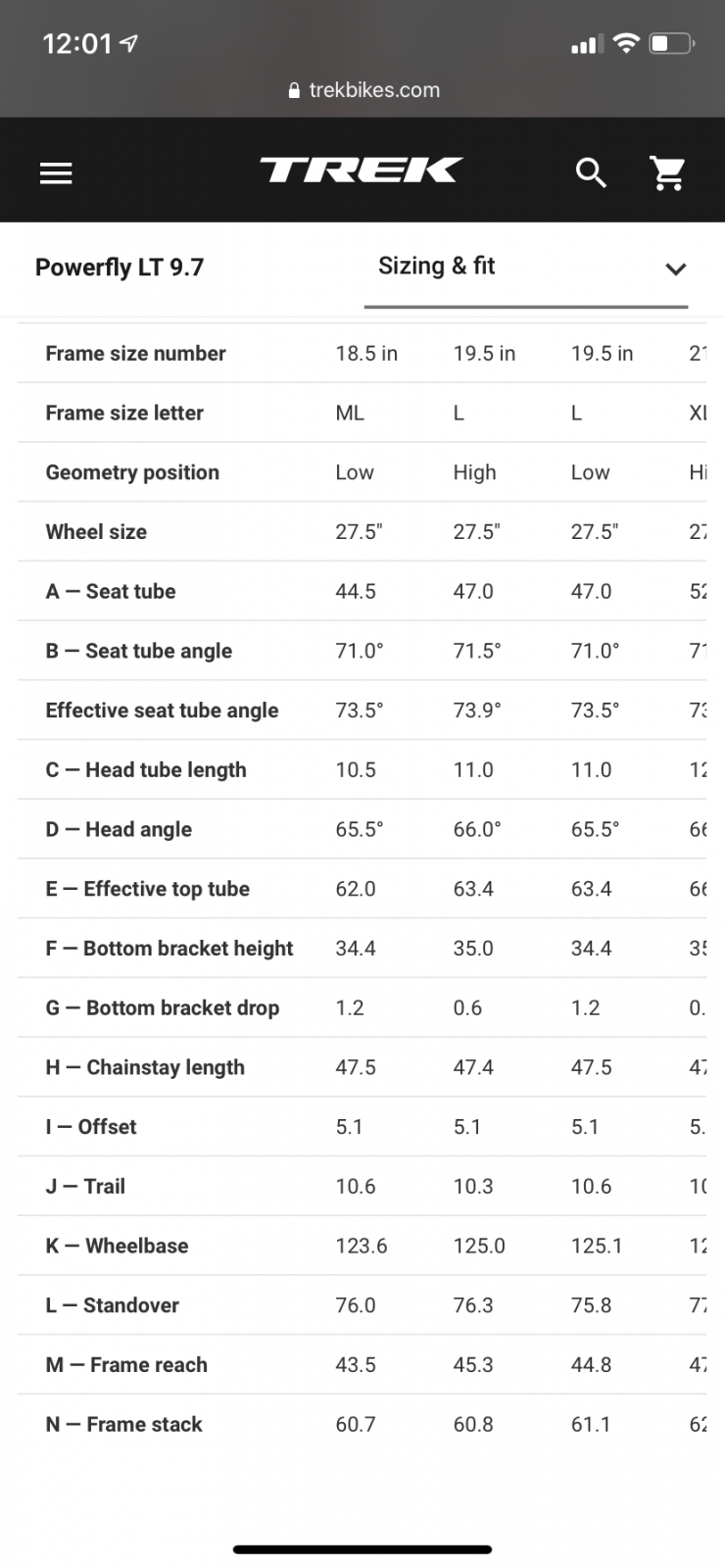Tap the Wi-Fi status icon

point(625,43)
